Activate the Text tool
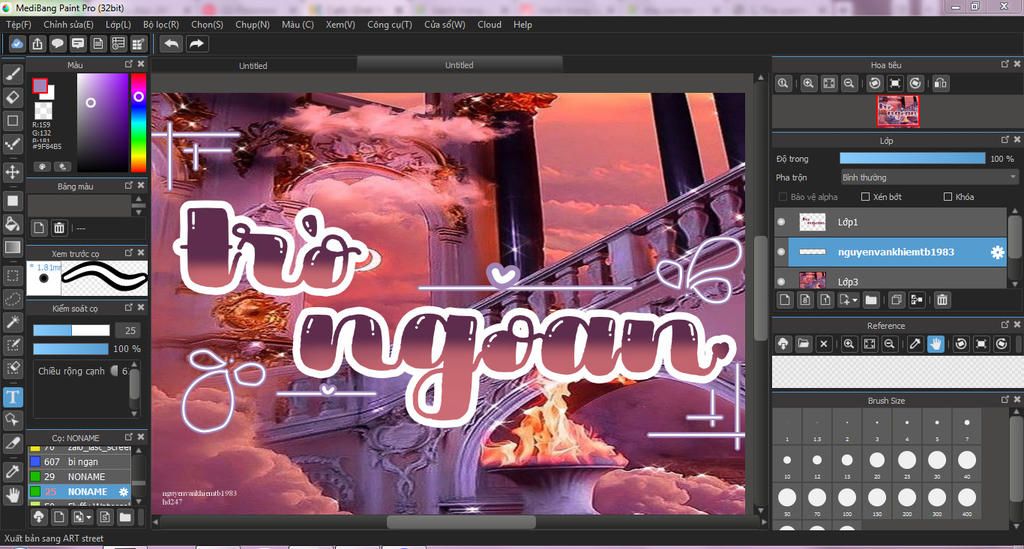The width and height of the screenshot is (1024, 549). click(x=12, y=397)
